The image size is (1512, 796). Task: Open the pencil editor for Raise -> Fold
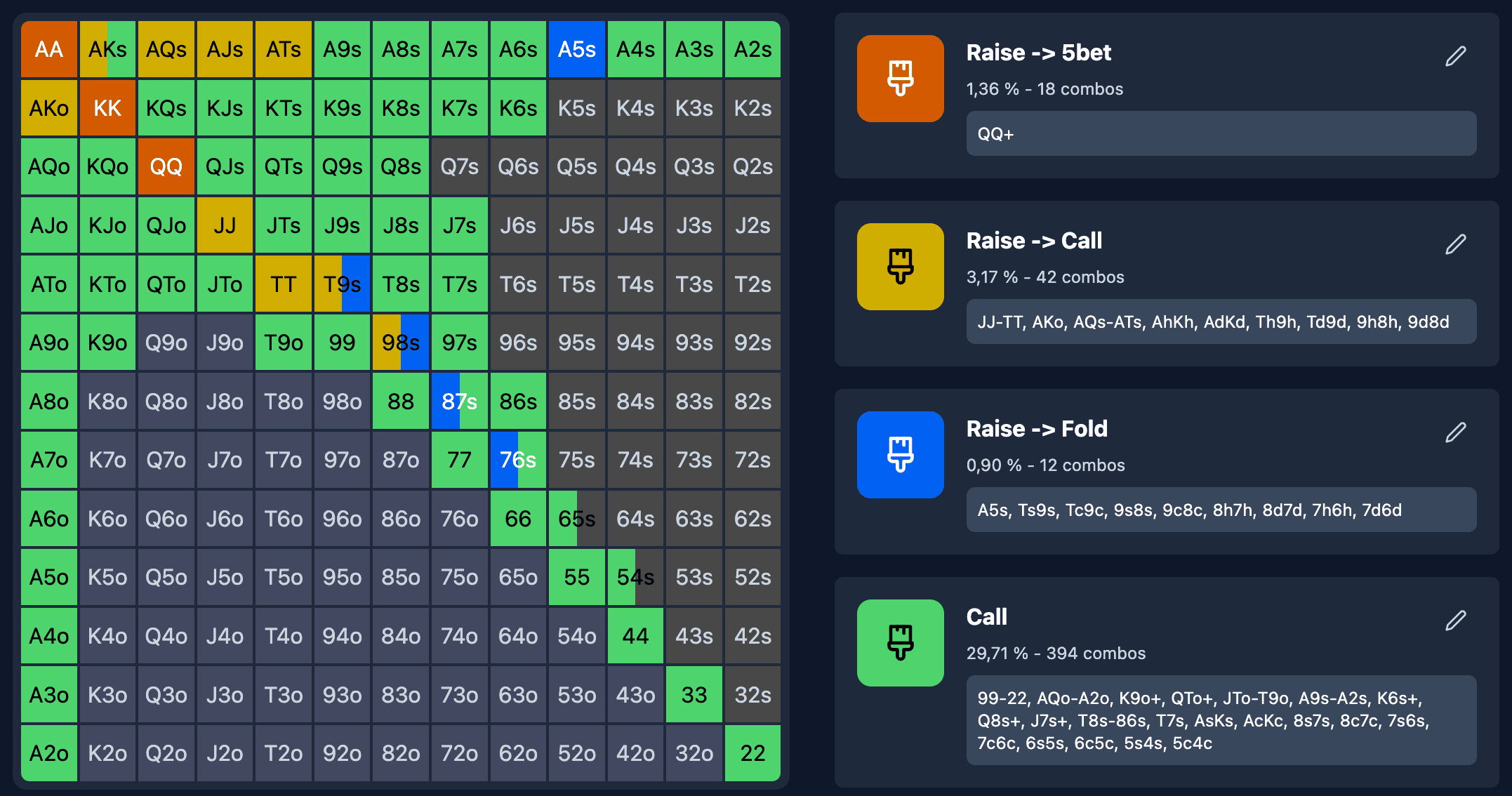click(x=1457, y=431)
